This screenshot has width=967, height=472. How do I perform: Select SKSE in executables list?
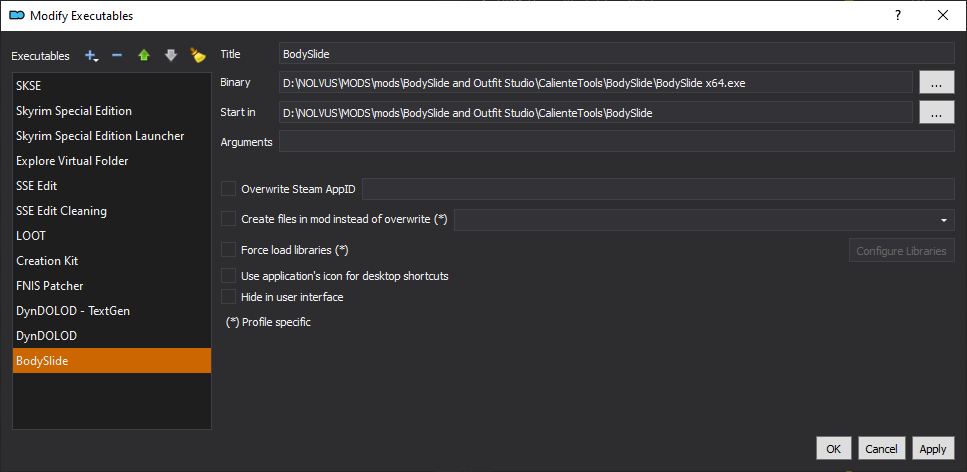[x=112, y=86]
